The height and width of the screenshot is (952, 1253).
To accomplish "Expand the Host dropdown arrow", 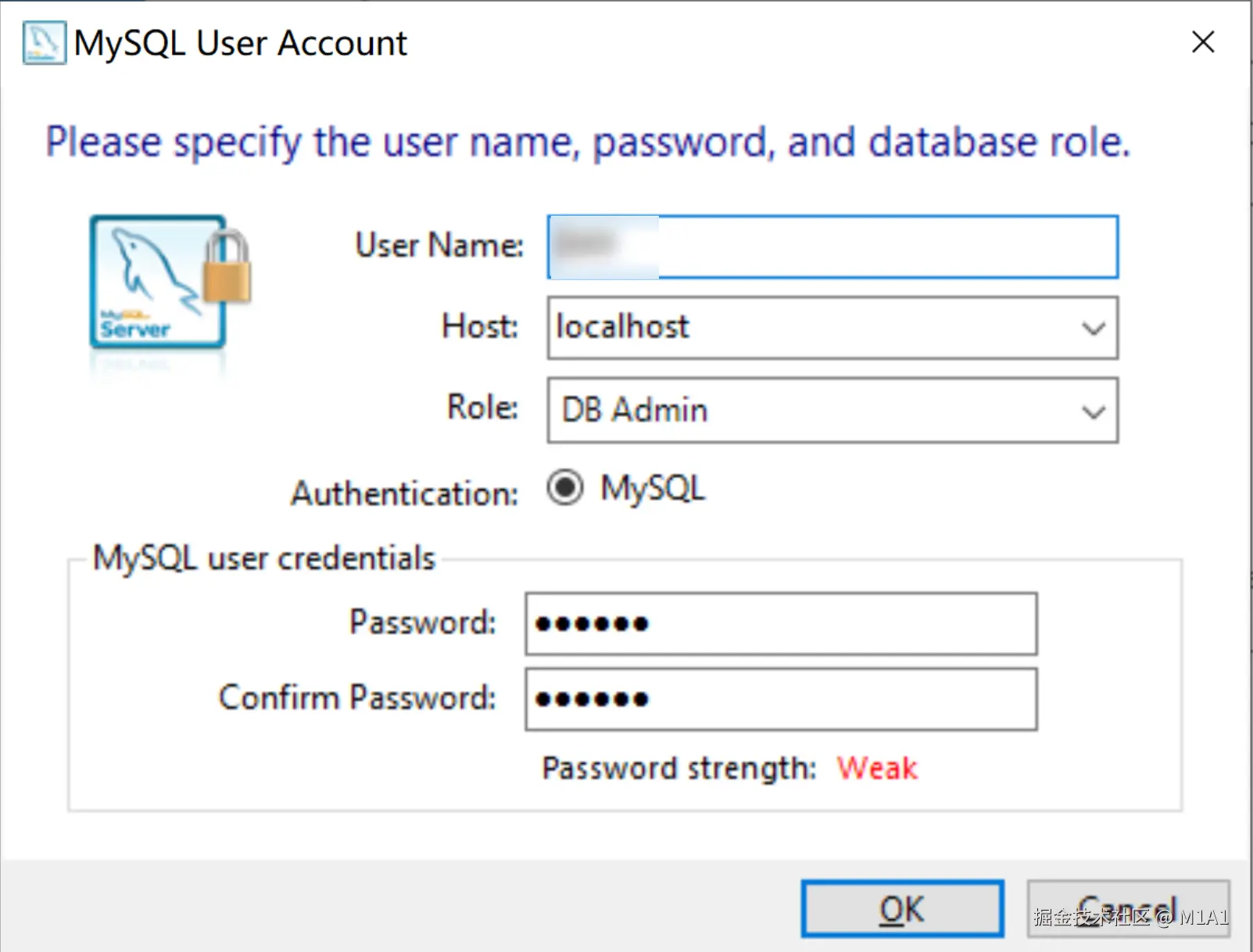I will (1093, 328).
